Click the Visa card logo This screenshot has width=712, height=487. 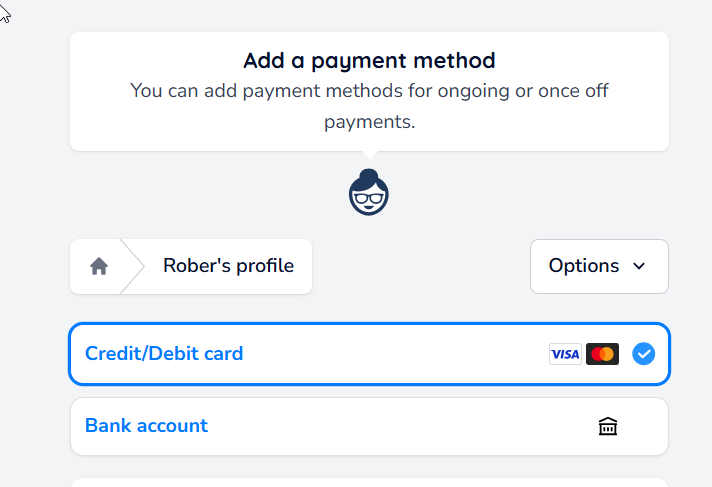pos(565,354)
